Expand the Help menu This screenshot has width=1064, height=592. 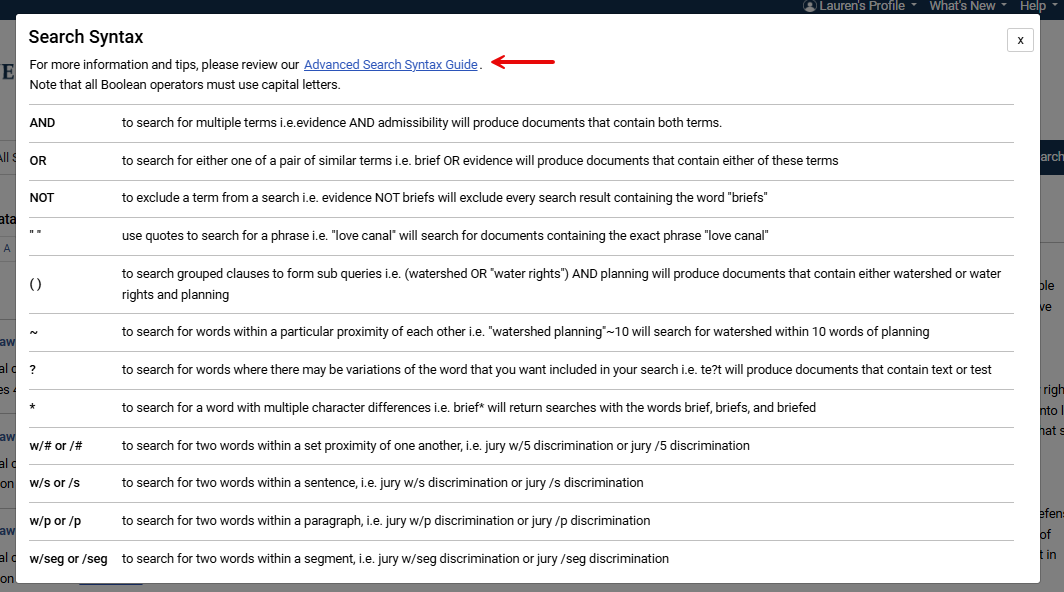[x=1035, y=6]
